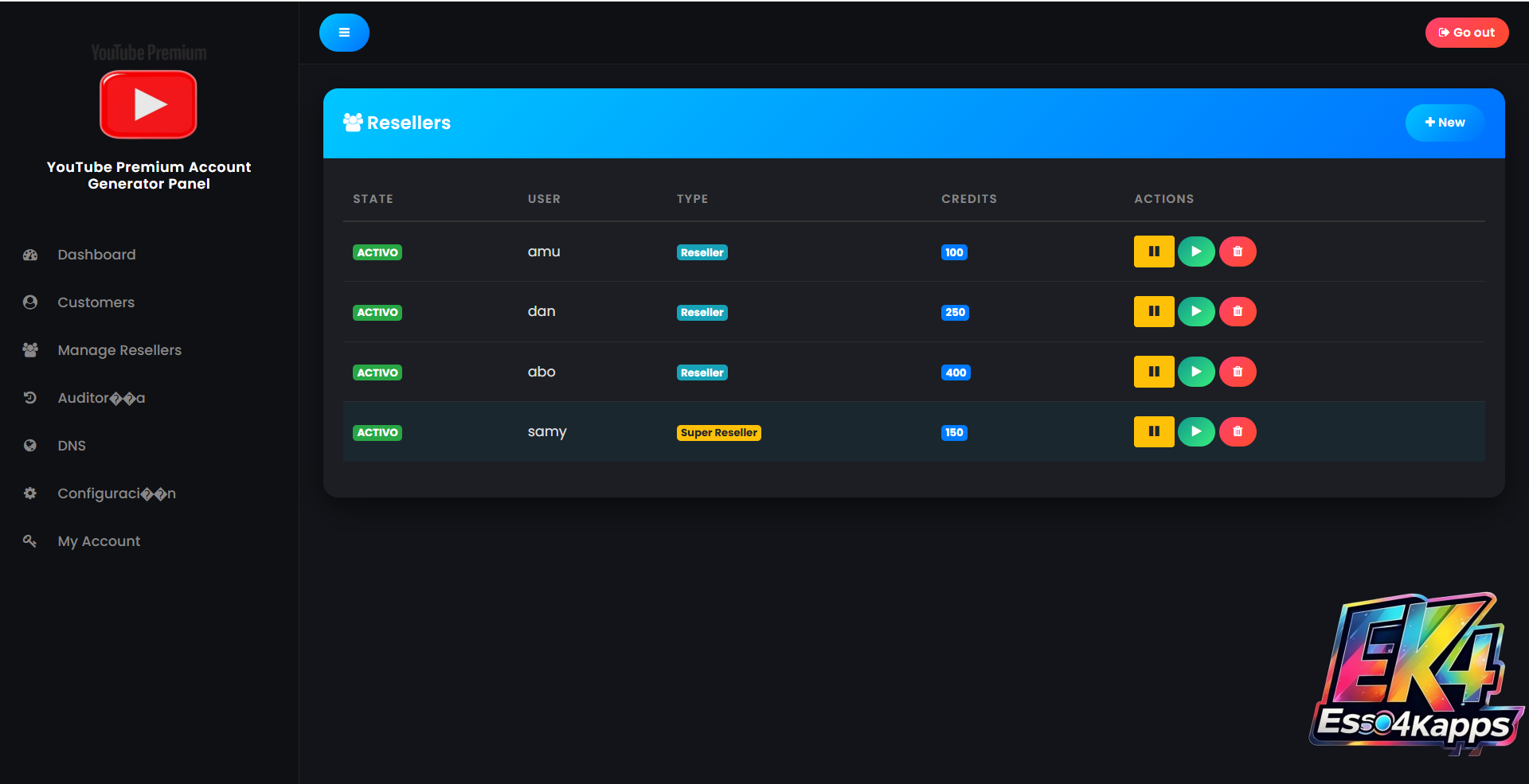Click the Super Reseller type badge
Image resolution: width=1529 pixels, height=784 pixels.
click(x=718, y=433)
